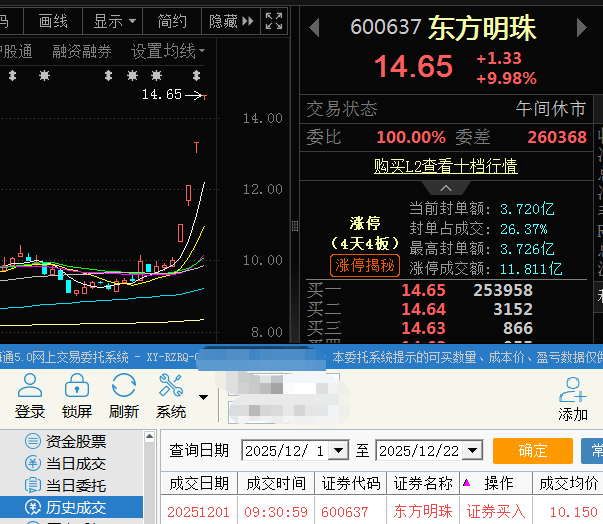The image size is (603, 524).
Task: Click the vertical splitter grip between chart and quote
Action: (295, 226)
